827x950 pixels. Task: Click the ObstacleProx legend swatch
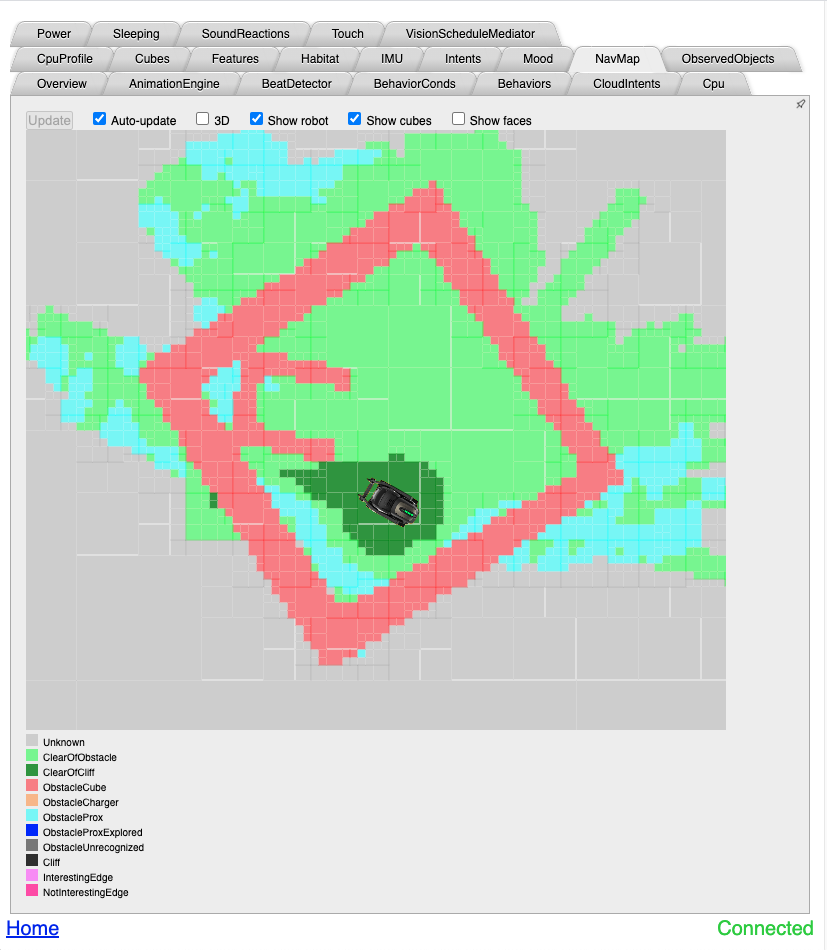click(x=31, y=817)
